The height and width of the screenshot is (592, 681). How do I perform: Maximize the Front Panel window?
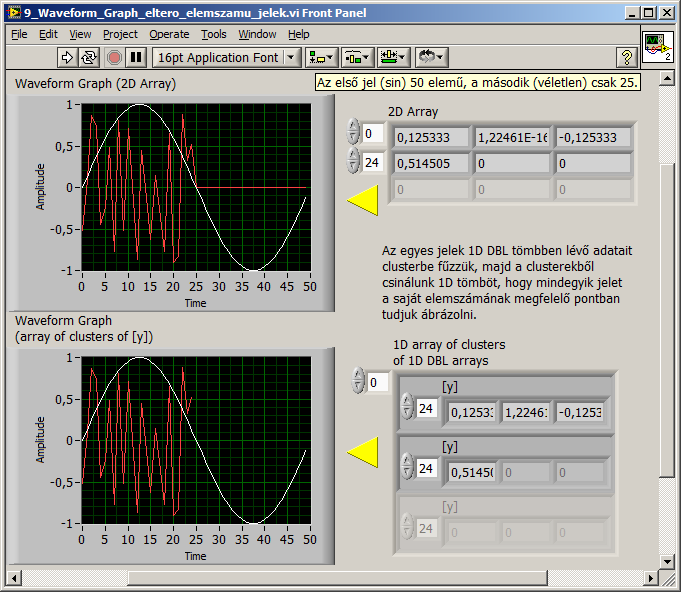[x=648, y=13]
